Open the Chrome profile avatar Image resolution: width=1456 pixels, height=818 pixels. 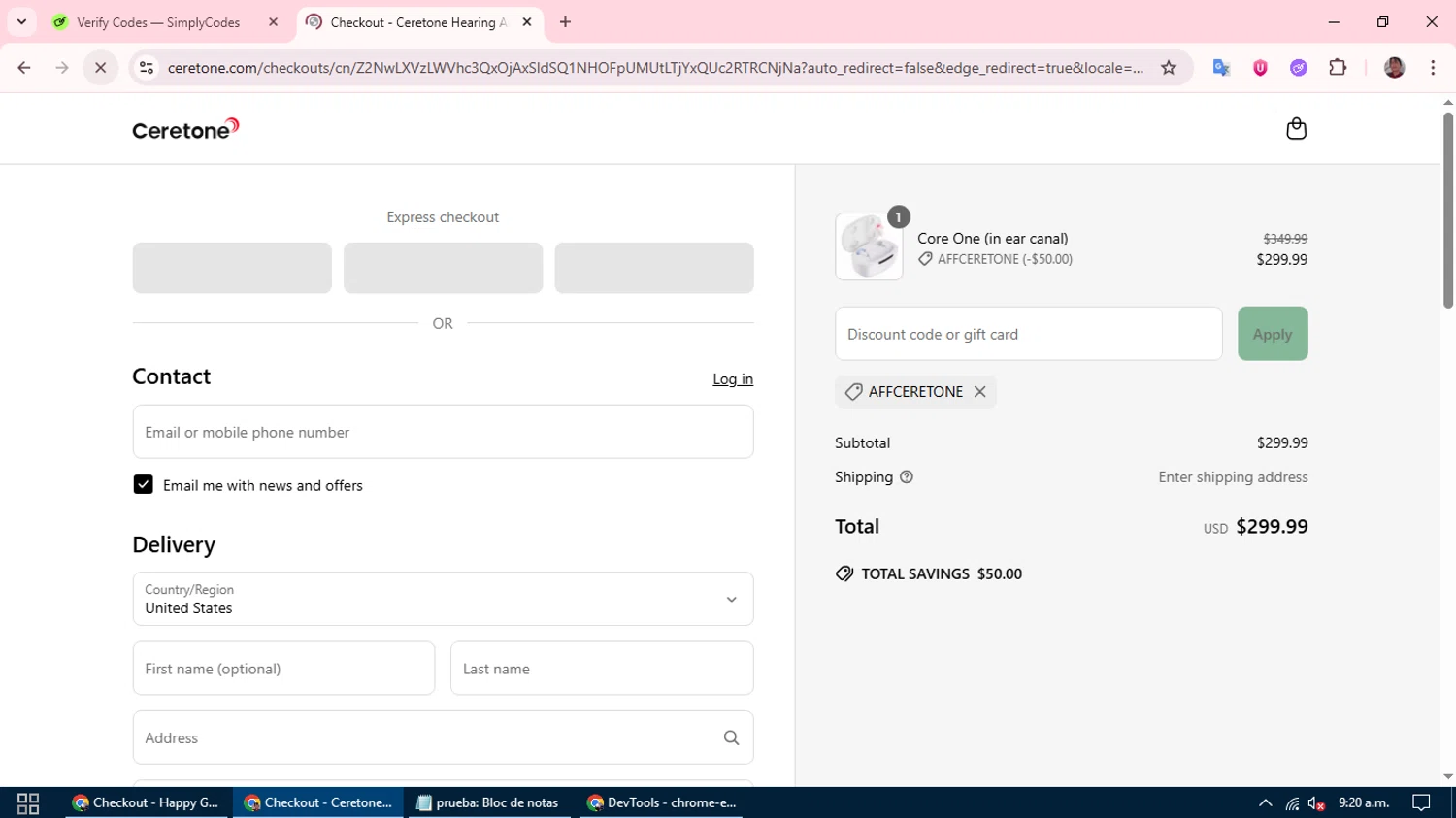point(1394,68)
